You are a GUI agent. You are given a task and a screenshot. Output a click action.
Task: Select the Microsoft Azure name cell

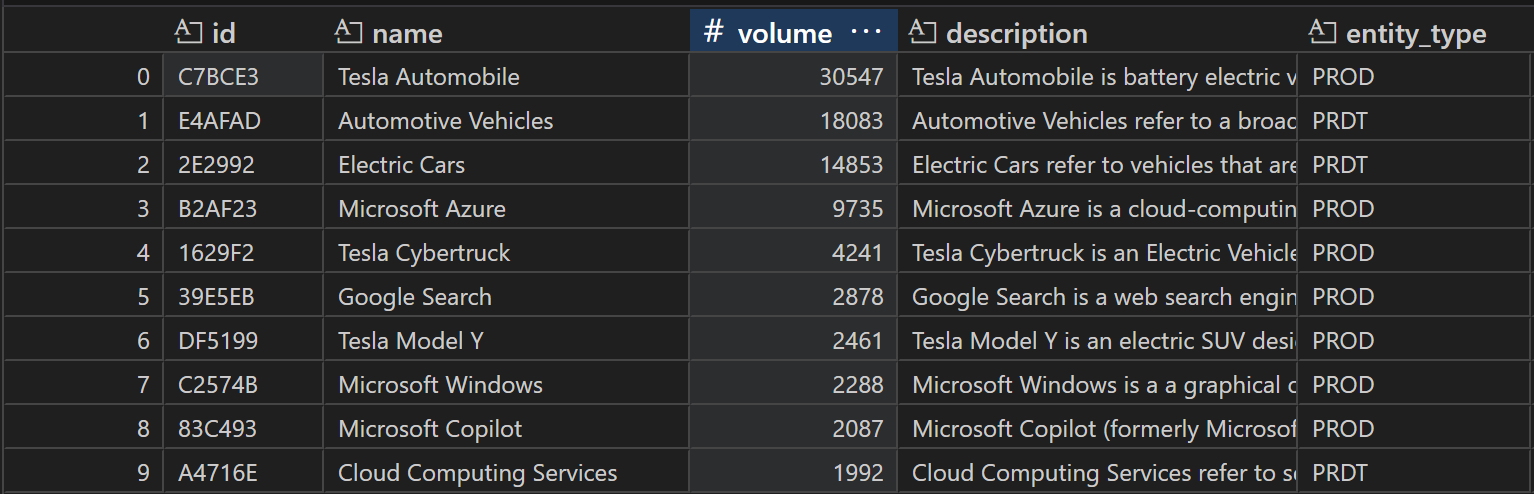506,209
